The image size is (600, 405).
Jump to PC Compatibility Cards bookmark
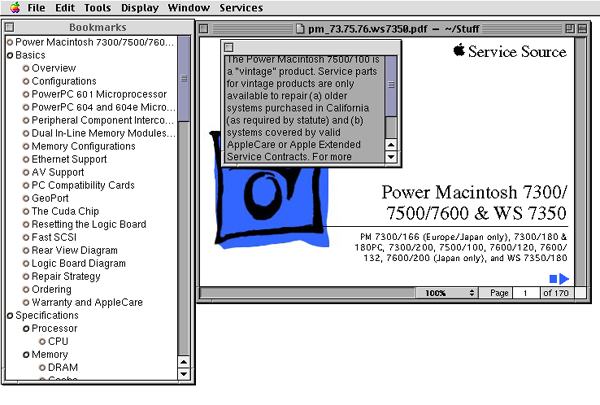click(83, 185)
